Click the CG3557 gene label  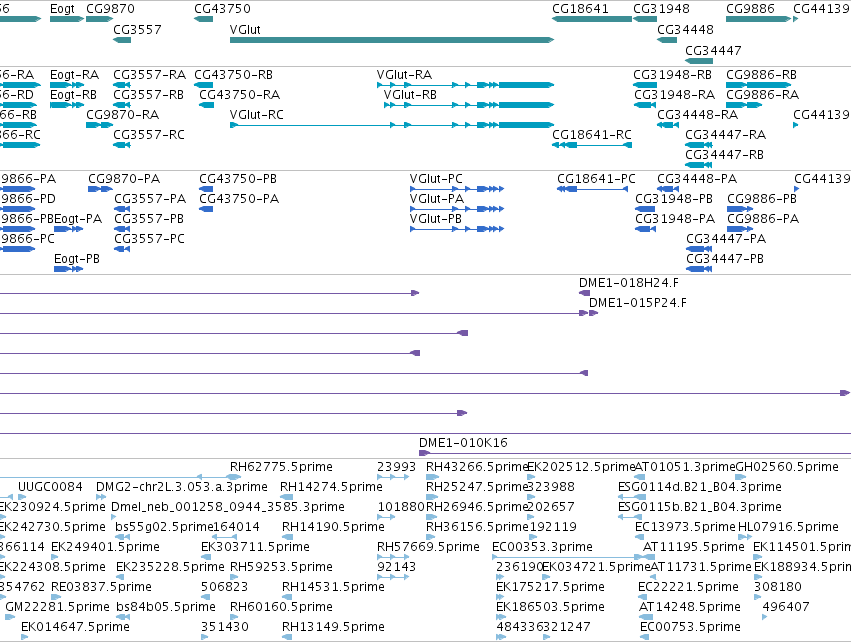pos(137,29)
